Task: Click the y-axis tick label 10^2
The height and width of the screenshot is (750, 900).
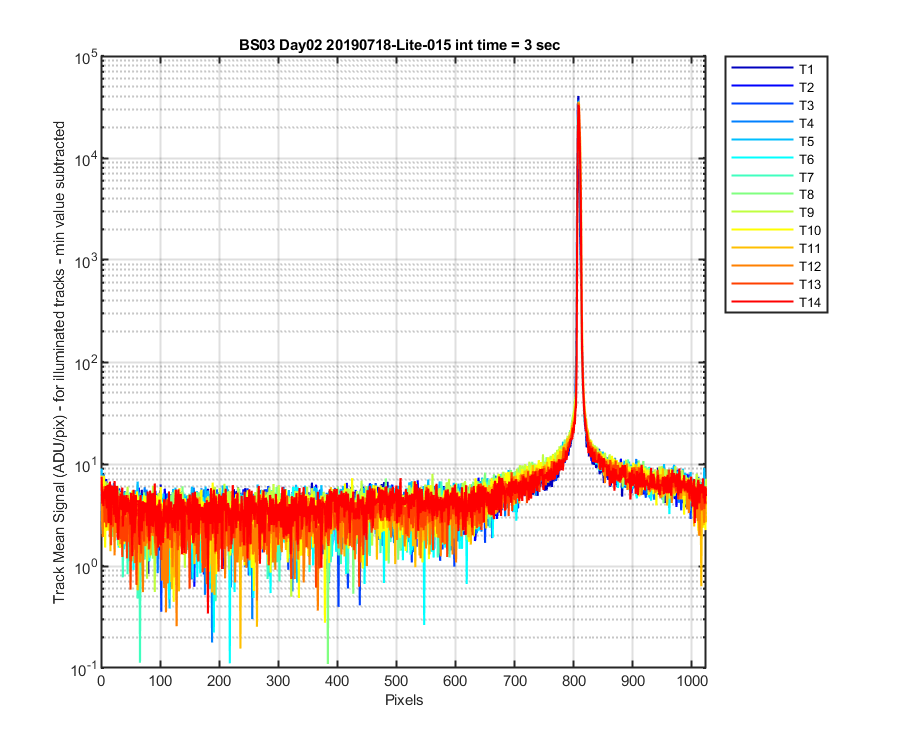Action: [86, 363]
